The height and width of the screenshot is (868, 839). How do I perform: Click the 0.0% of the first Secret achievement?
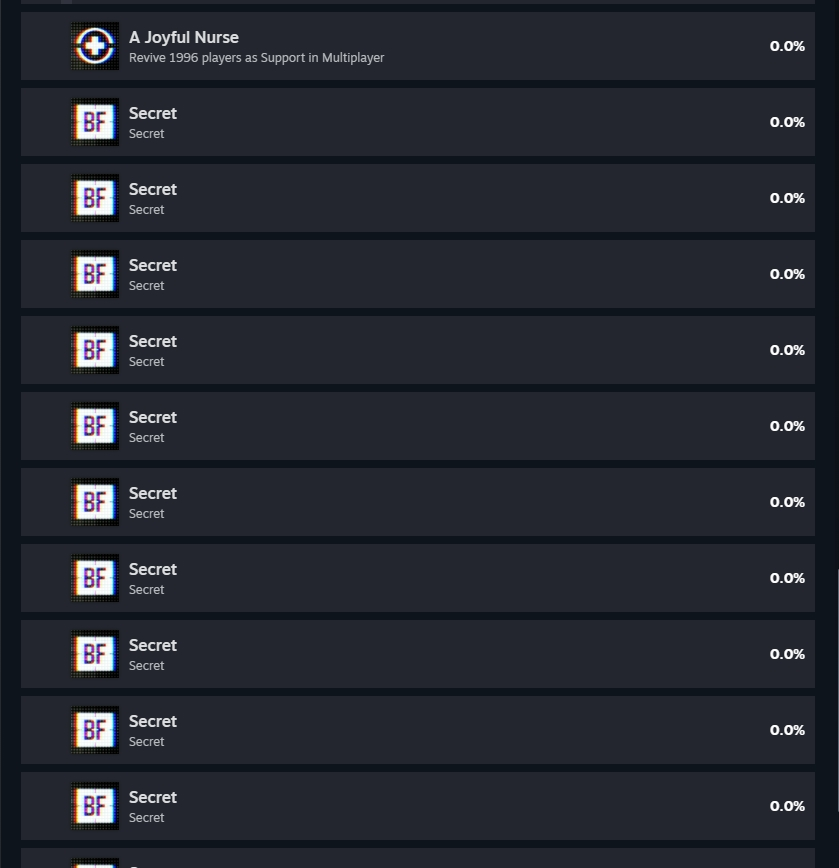787,122
